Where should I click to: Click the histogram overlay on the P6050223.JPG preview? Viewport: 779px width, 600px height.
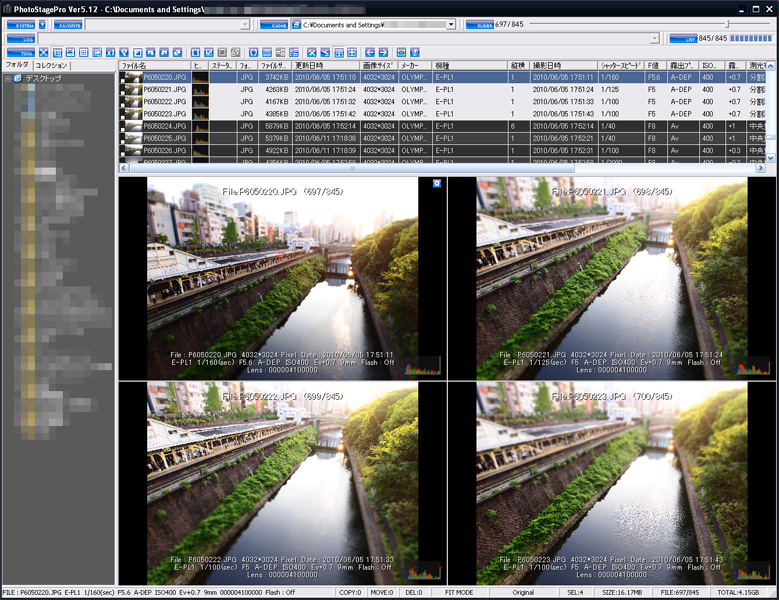[x=754, y=571]
